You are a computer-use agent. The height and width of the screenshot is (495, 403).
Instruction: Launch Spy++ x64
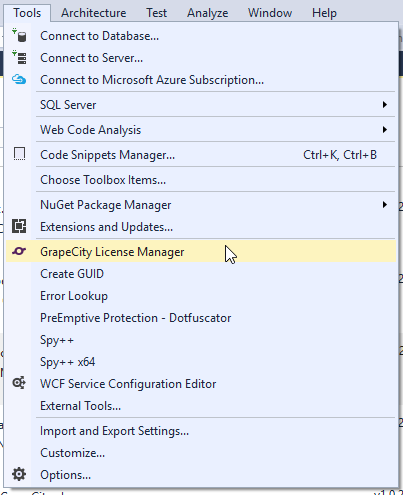click(68, 362)
